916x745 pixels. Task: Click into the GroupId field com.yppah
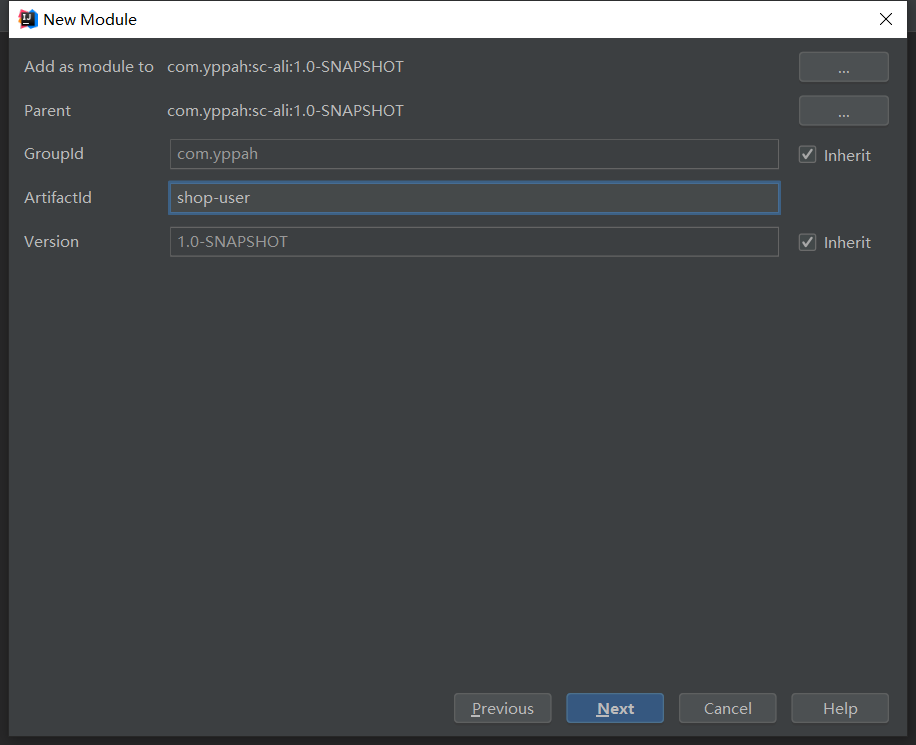coord(474,154)
